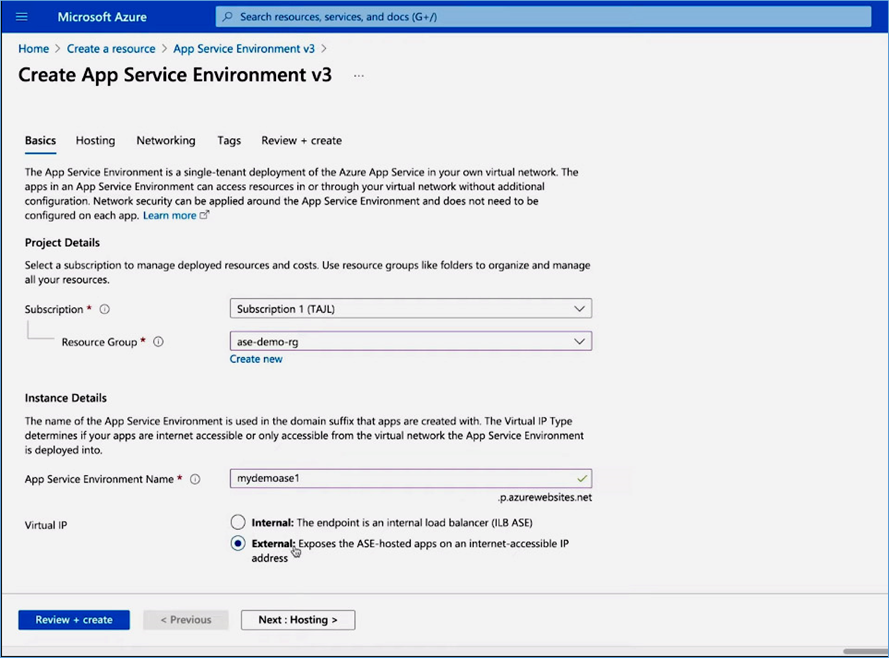This screenshot has width=889, height=658.
Task: Click external link icon next to Learn more
Action: click(205, 215)
